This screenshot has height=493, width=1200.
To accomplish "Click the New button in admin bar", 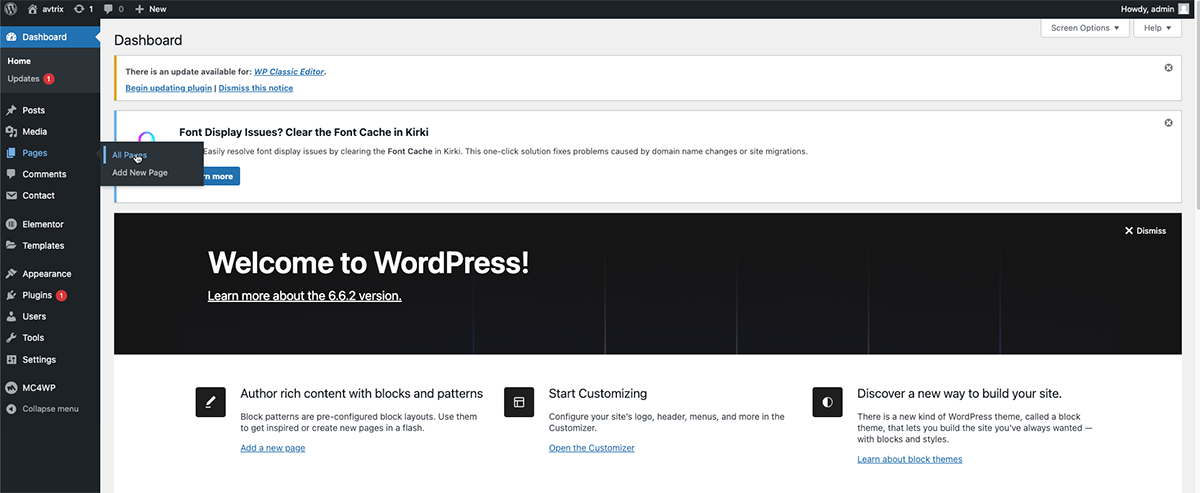I will [x=150, y=9].
